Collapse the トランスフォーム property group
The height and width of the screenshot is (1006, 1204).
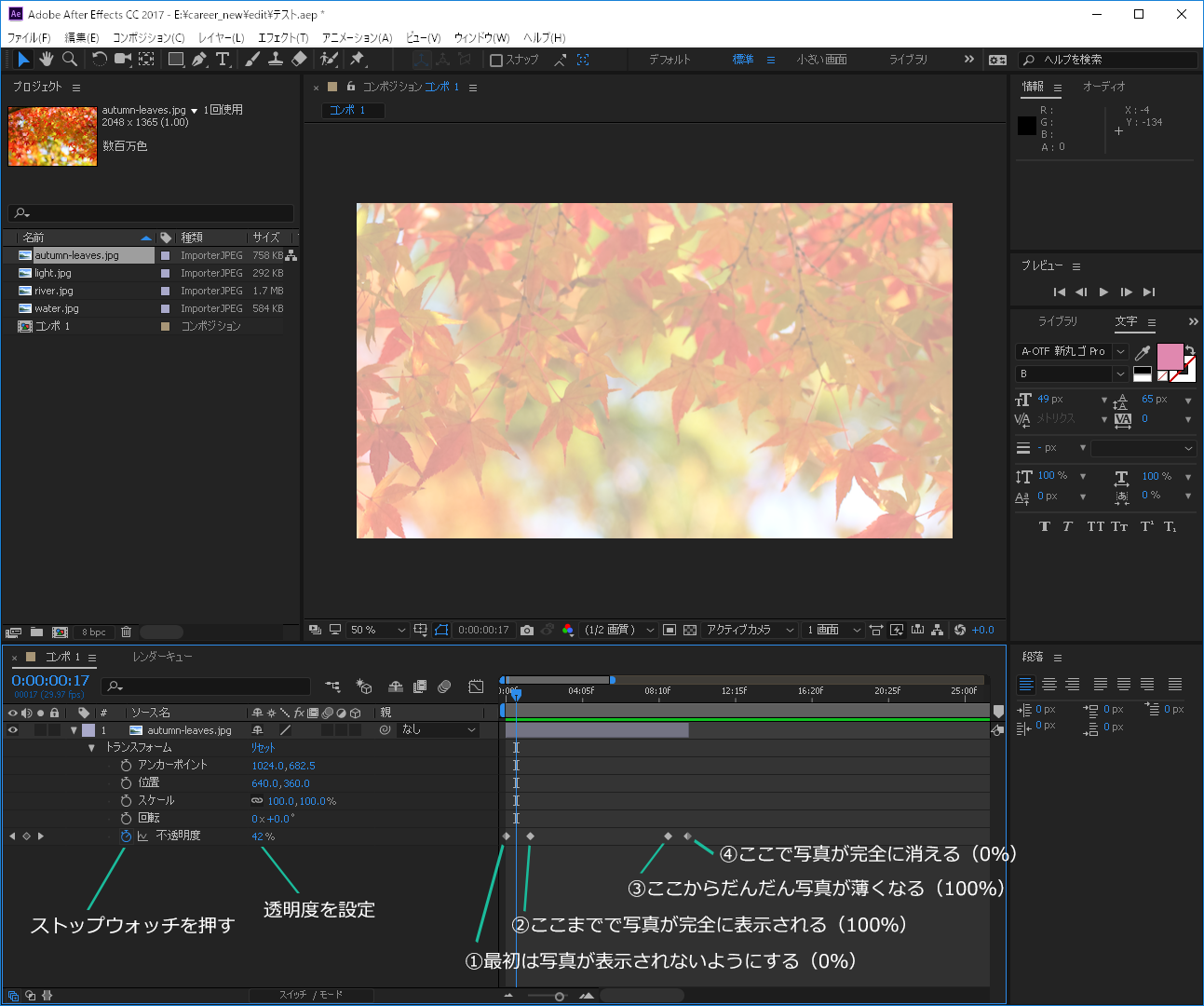91,748
